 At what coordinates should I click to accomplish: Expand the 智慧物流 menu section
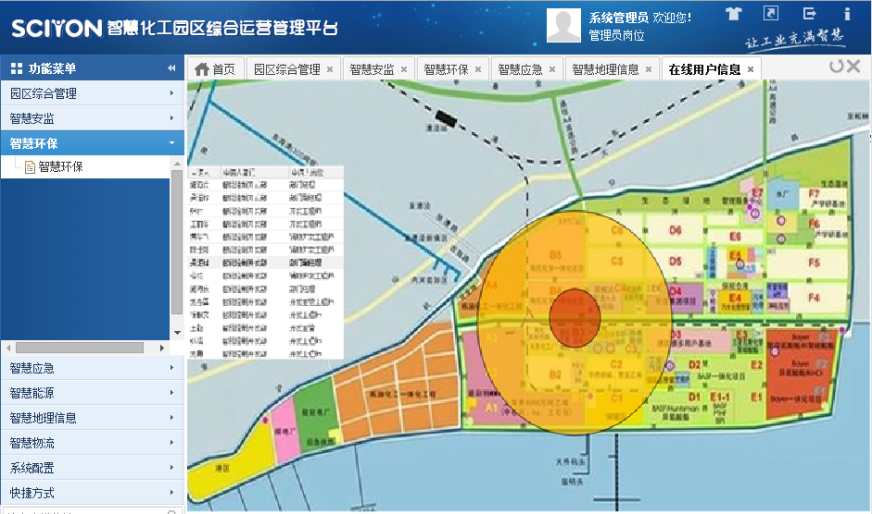92,443
